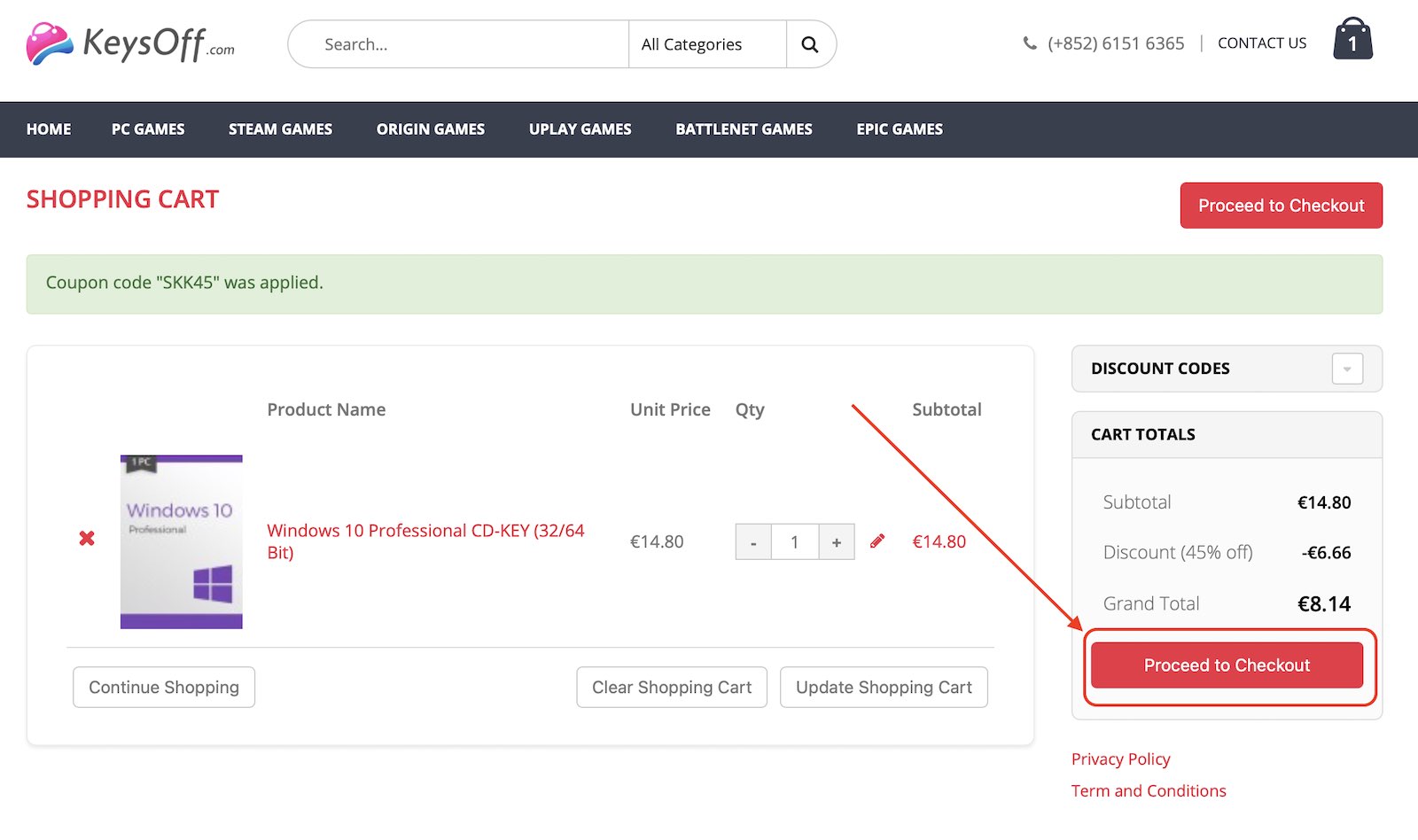Open the Windows 10 Professional CD-KEY product link

tap(426, 541)
